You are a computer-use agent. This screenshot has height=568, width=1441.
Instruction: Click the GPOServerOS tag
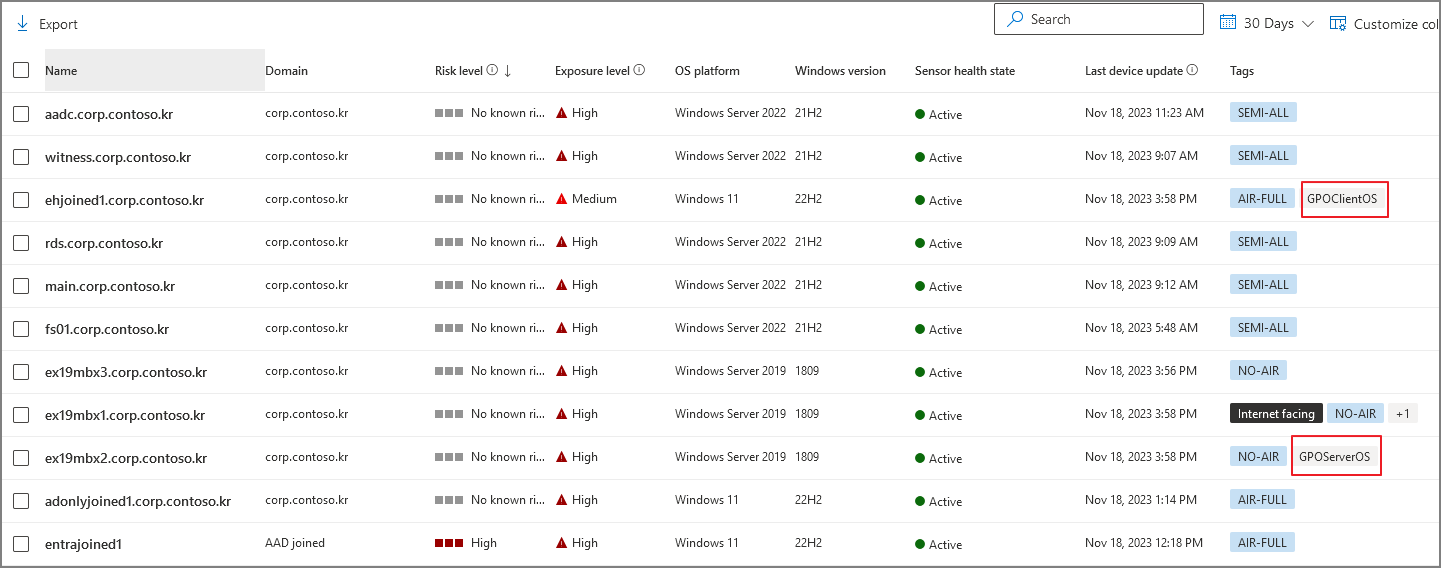pyautogui.click(x=1334, y=457)
